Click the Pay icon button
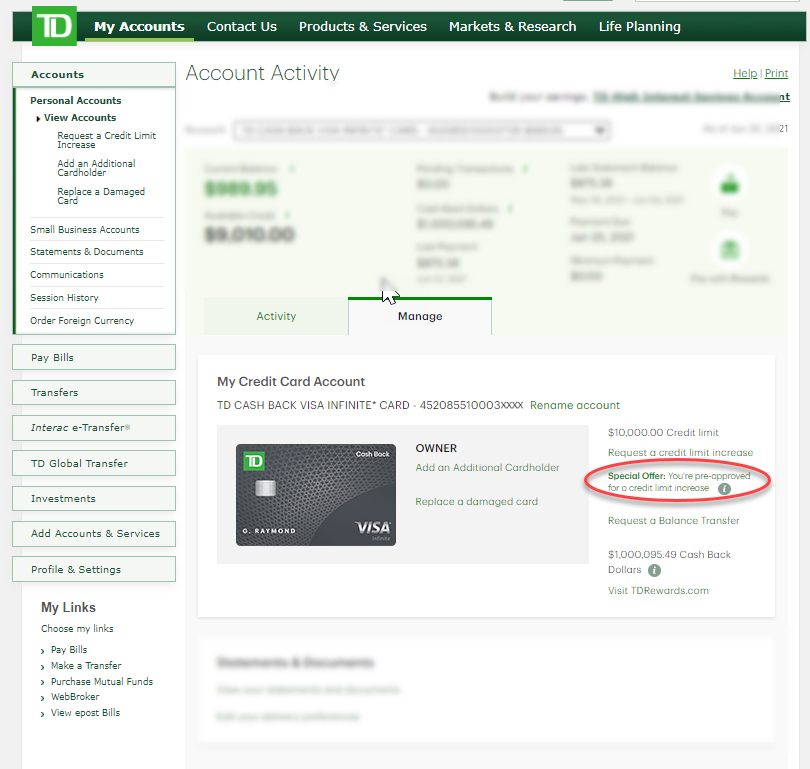The width and height of the screenshot is (810, 769). tap(730, 184)
